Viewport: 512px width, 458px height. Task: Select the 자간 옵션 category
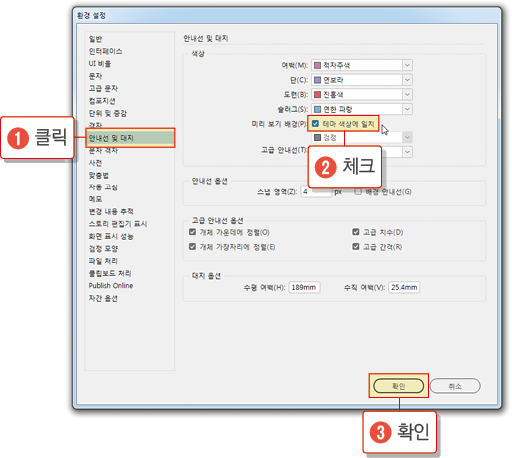coord(103,298)
